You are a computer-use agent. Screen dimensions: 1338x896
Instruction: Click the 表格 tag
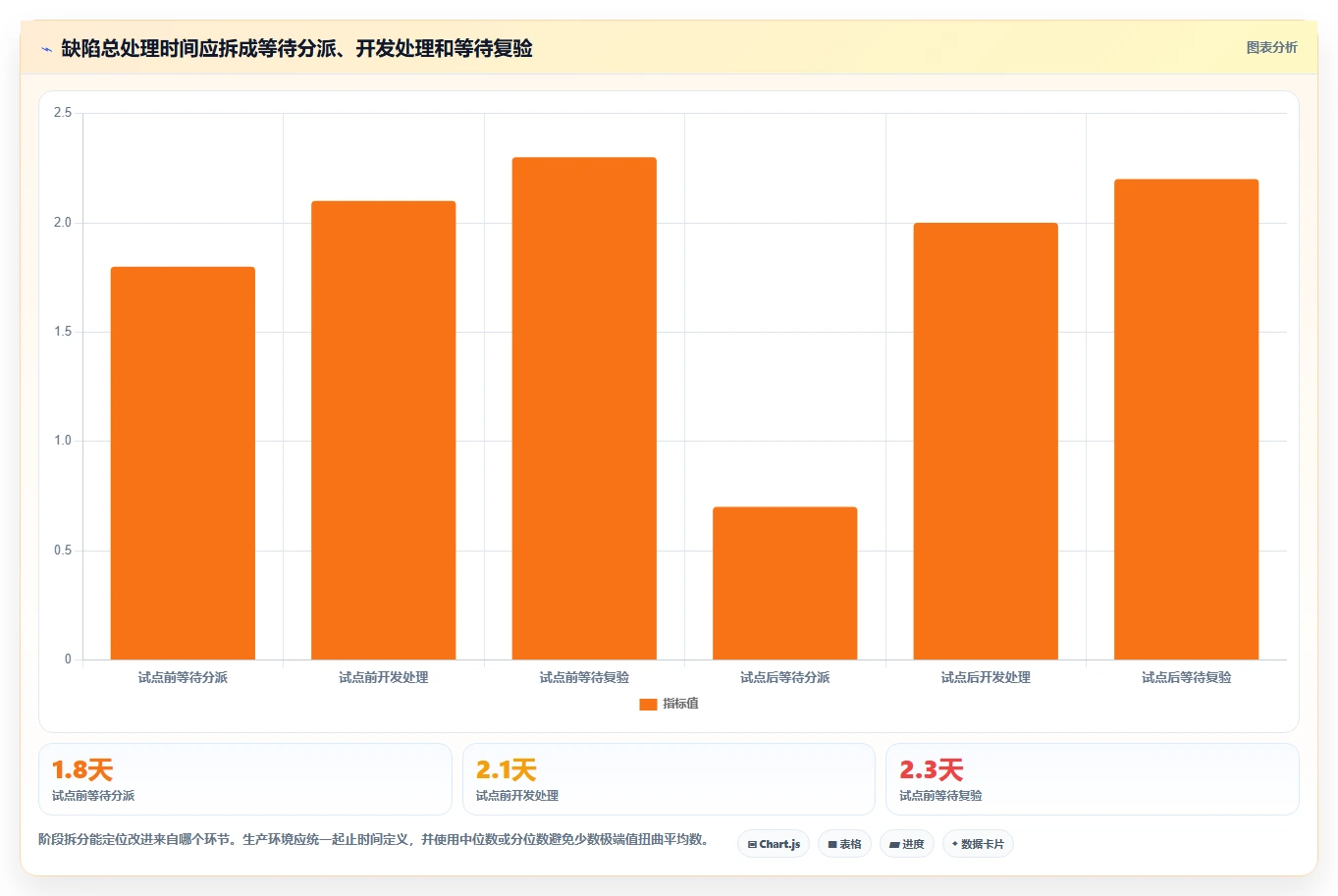point(844,844)
